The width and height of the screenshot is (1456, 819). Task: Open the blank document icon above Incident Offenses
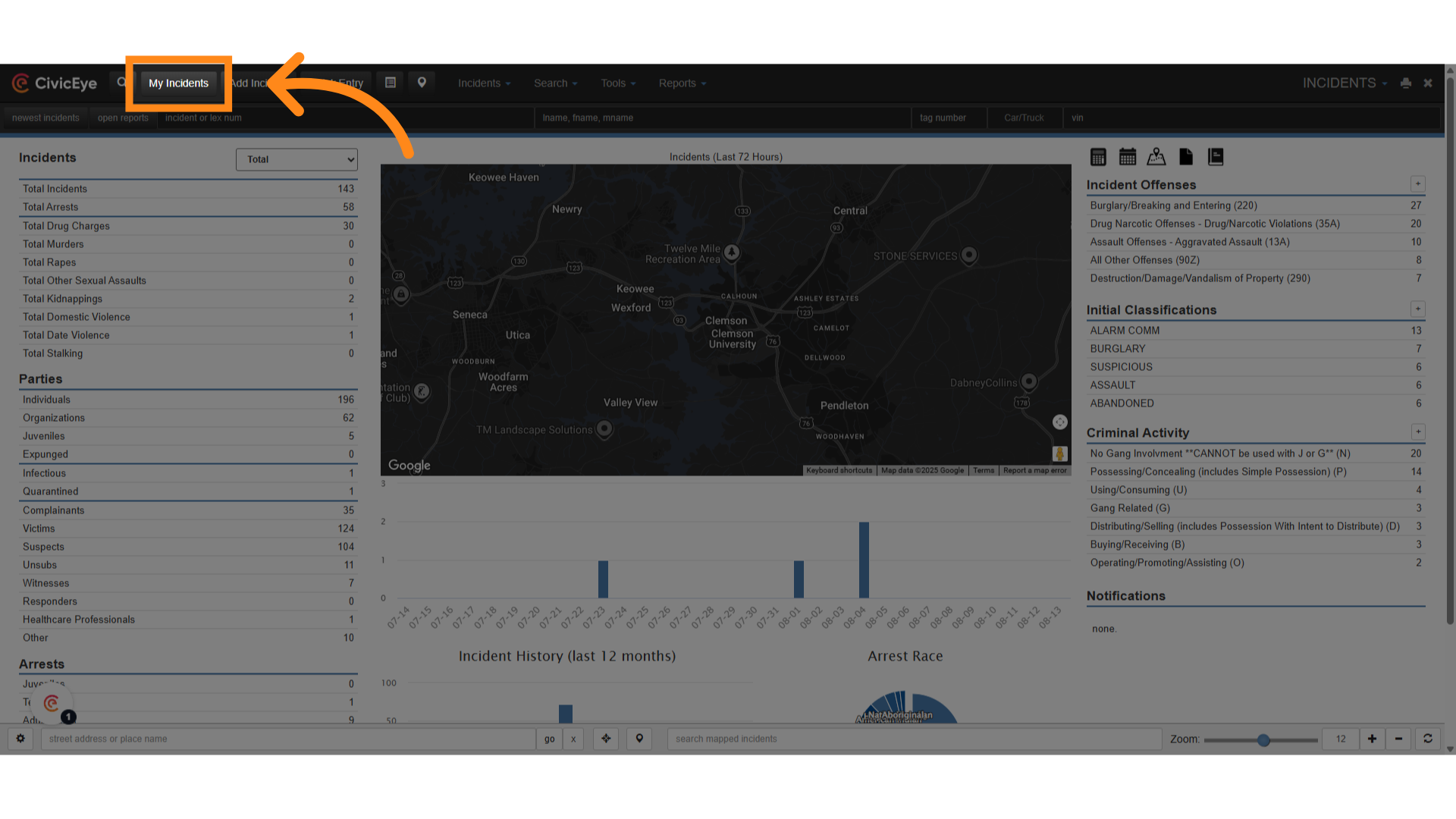click(1186, 157)
